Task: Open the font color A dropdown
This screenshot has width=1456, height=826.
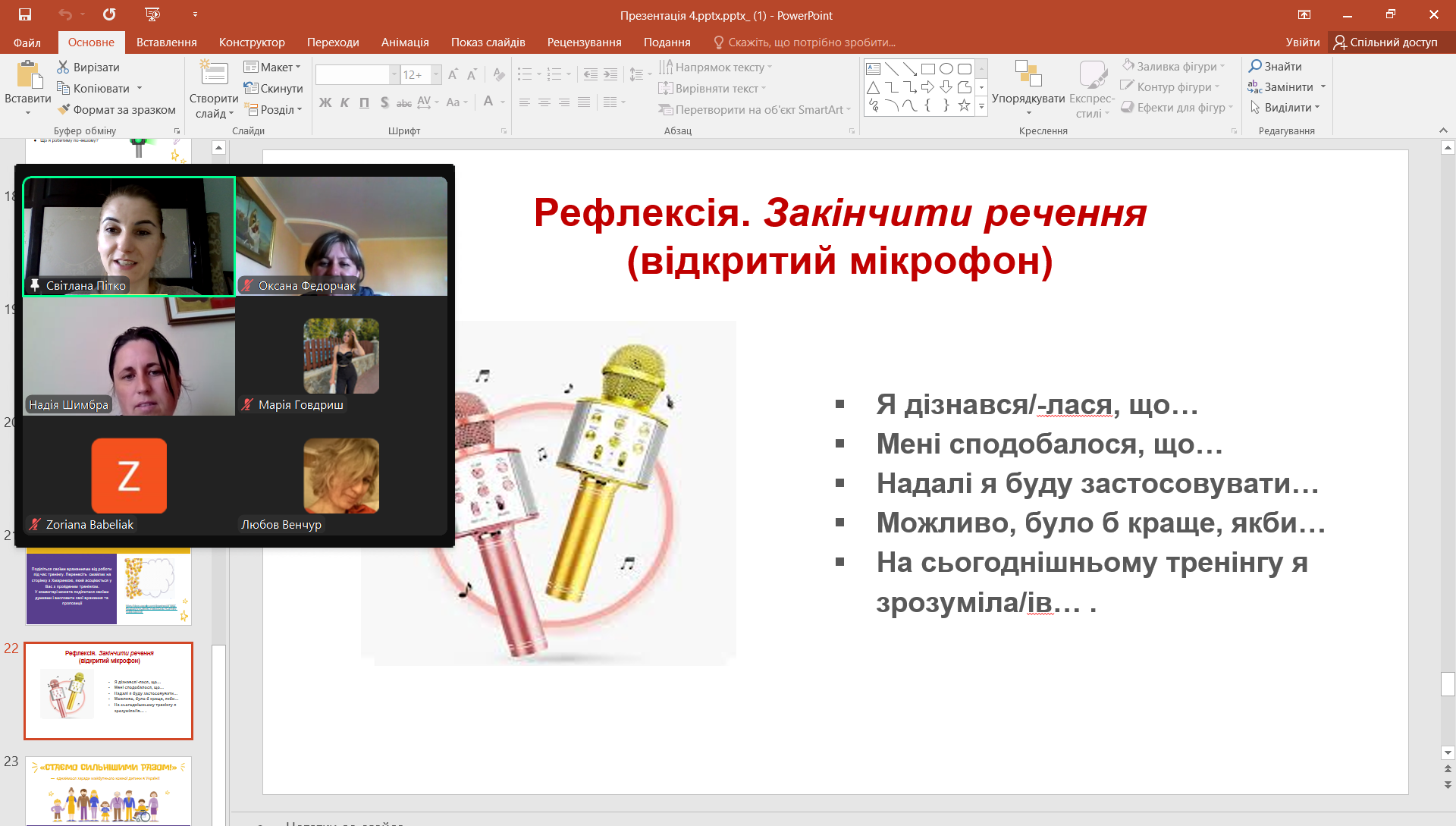Action: 503,102
